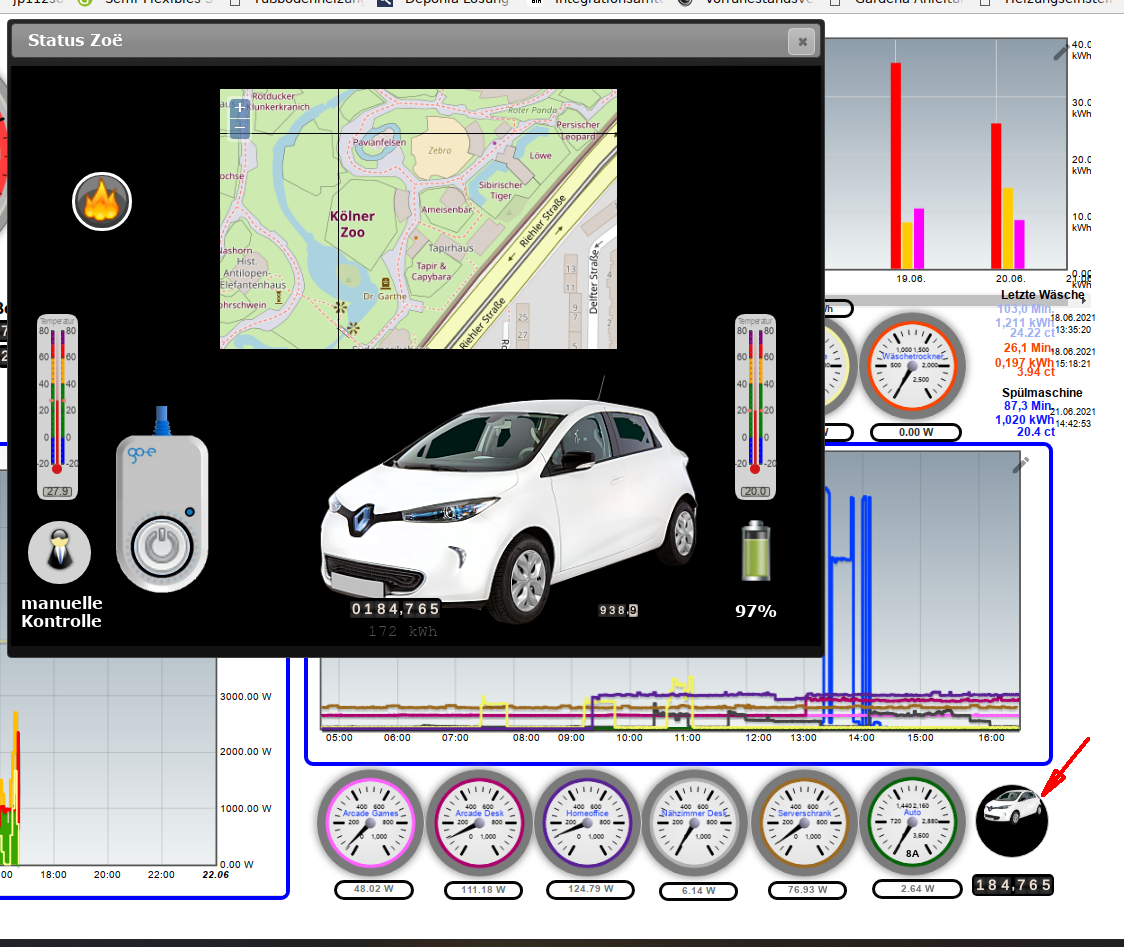Screen dimensions: 1124x947
Task: Click the Kölner Zoo label on map
Action: coord(352,224)
